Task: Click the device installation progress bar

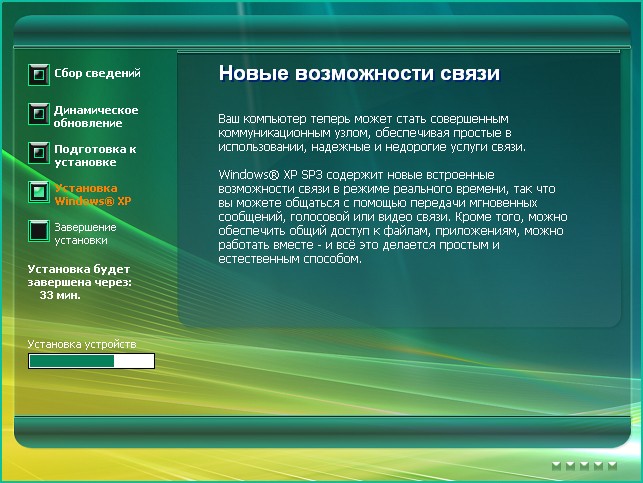Action: 91,361
